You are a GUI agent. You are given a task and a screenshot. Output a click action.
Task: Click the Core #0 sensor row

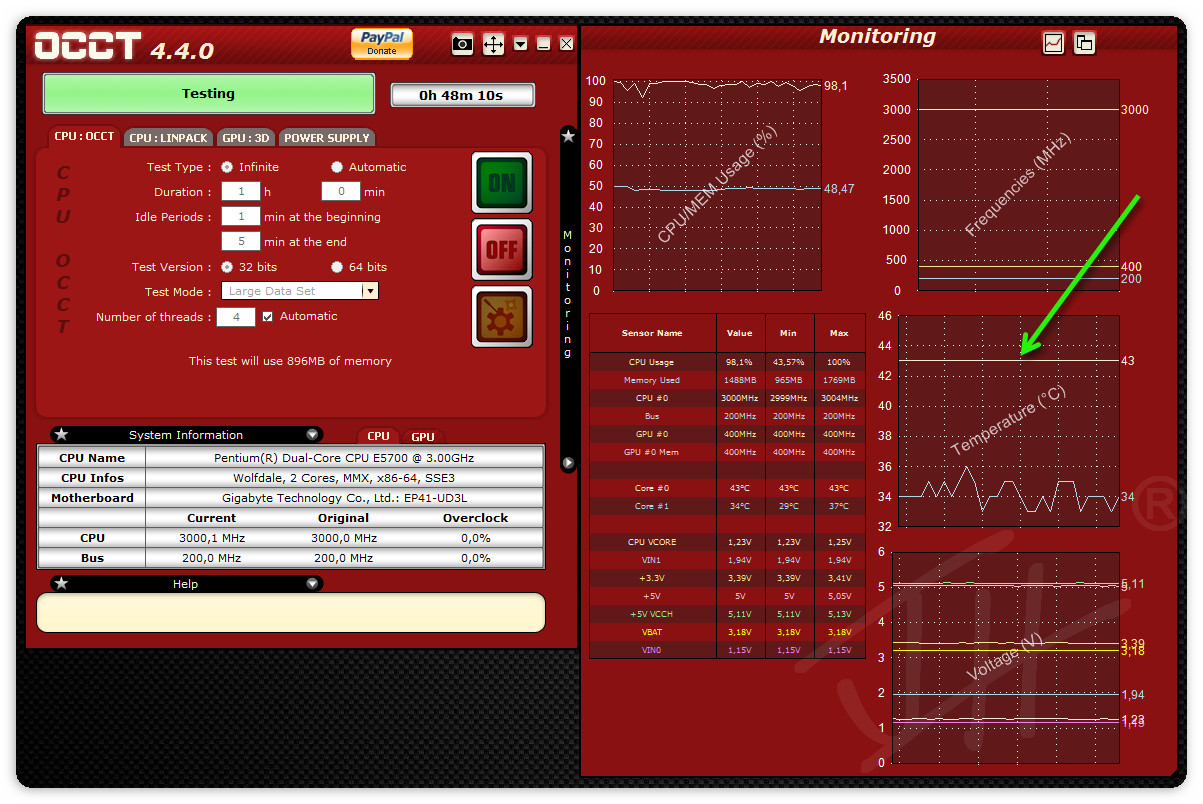pos(727,488)
